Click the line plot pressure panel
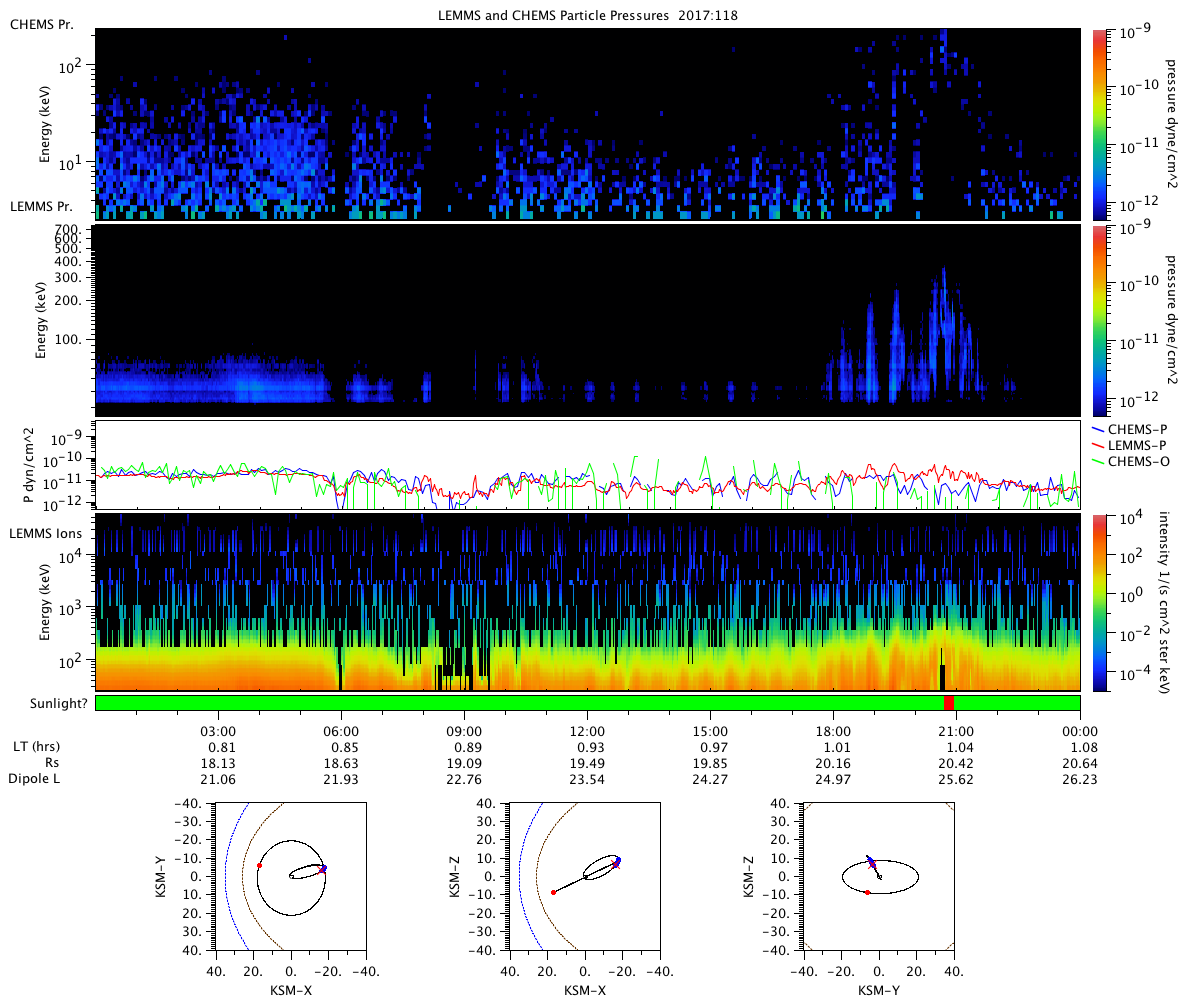 (587, 465)
